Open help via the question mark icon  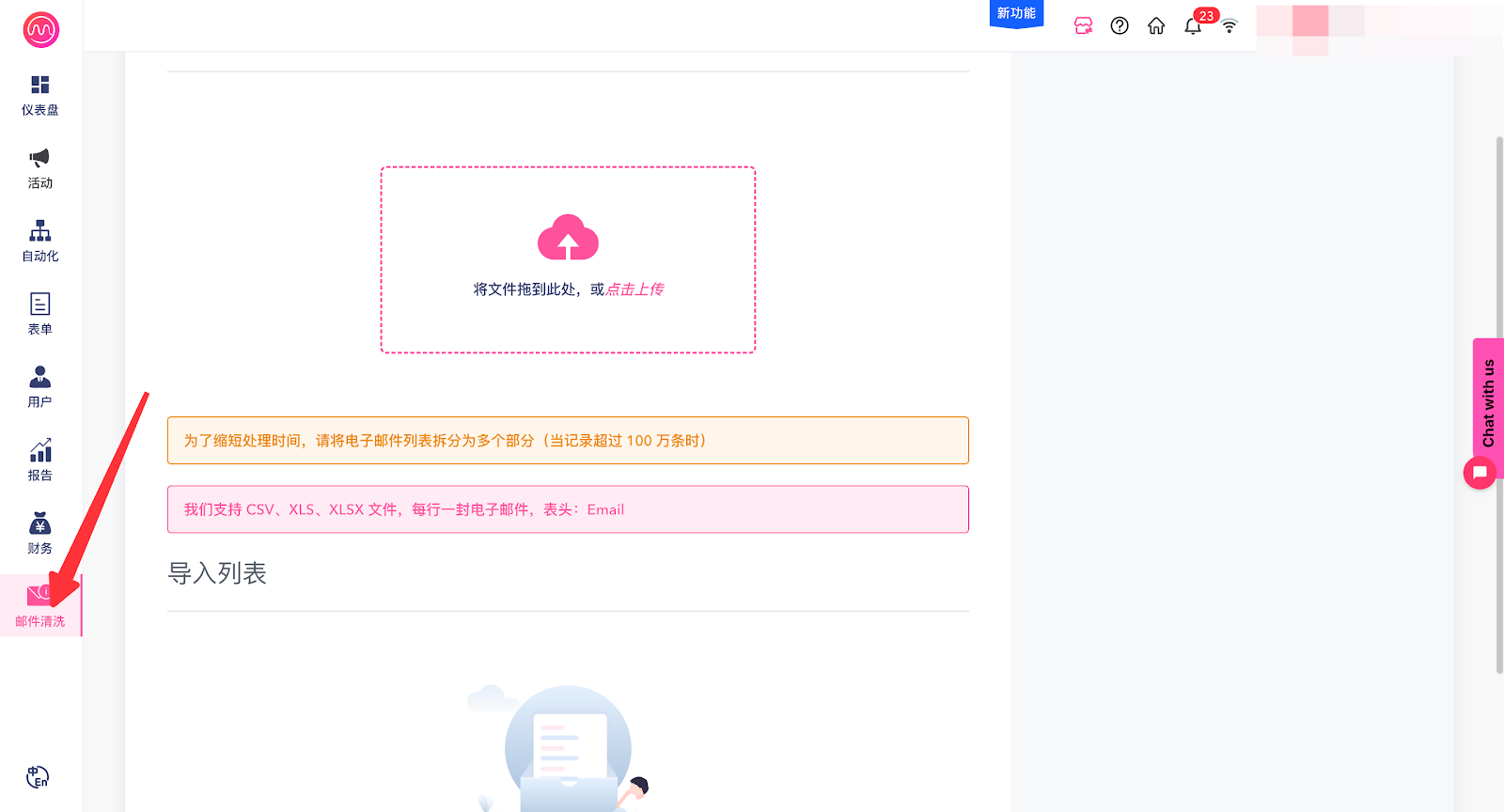coord(1120,26)
